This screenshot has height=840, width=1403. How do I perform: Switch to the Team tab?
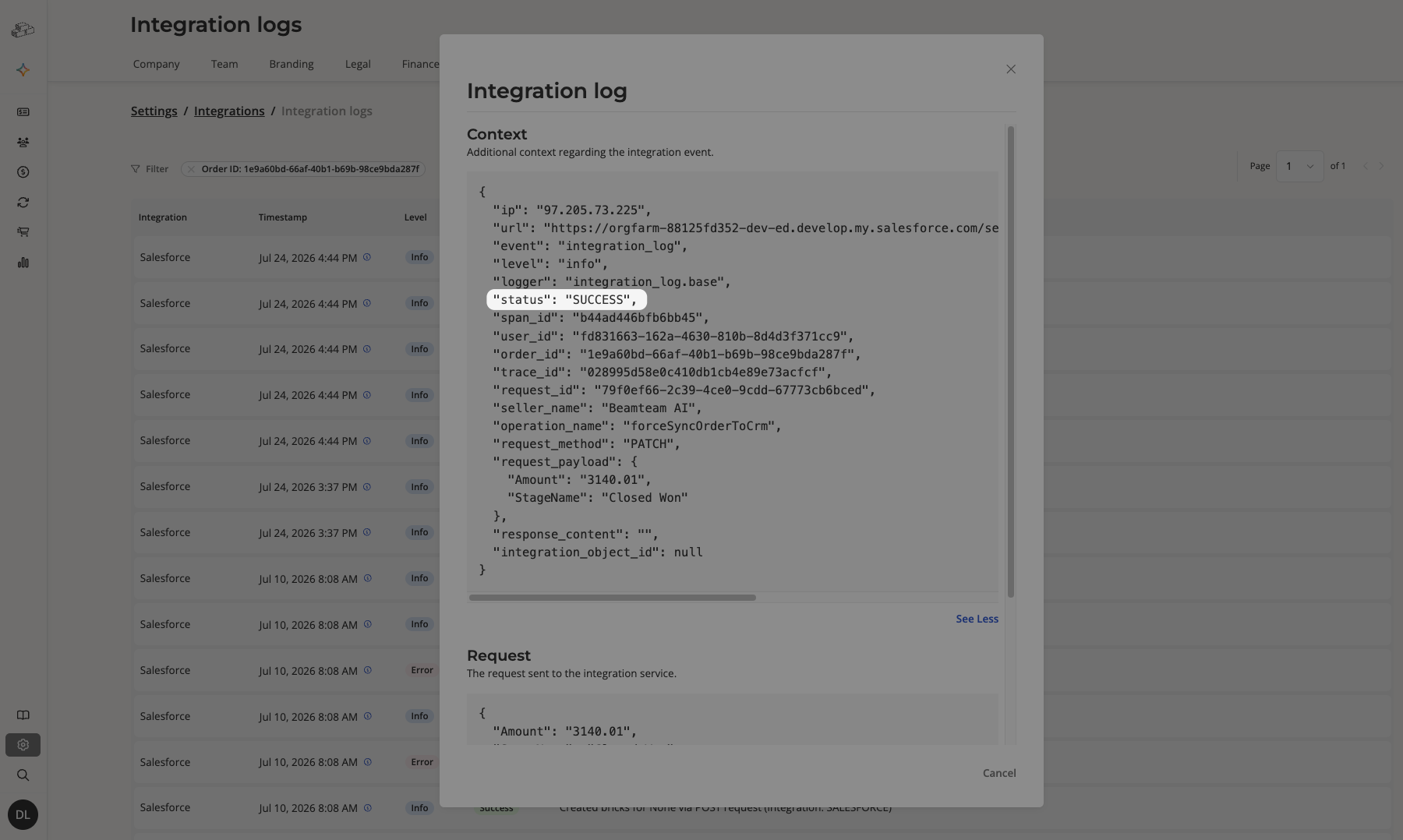click(x=224, y=64)
